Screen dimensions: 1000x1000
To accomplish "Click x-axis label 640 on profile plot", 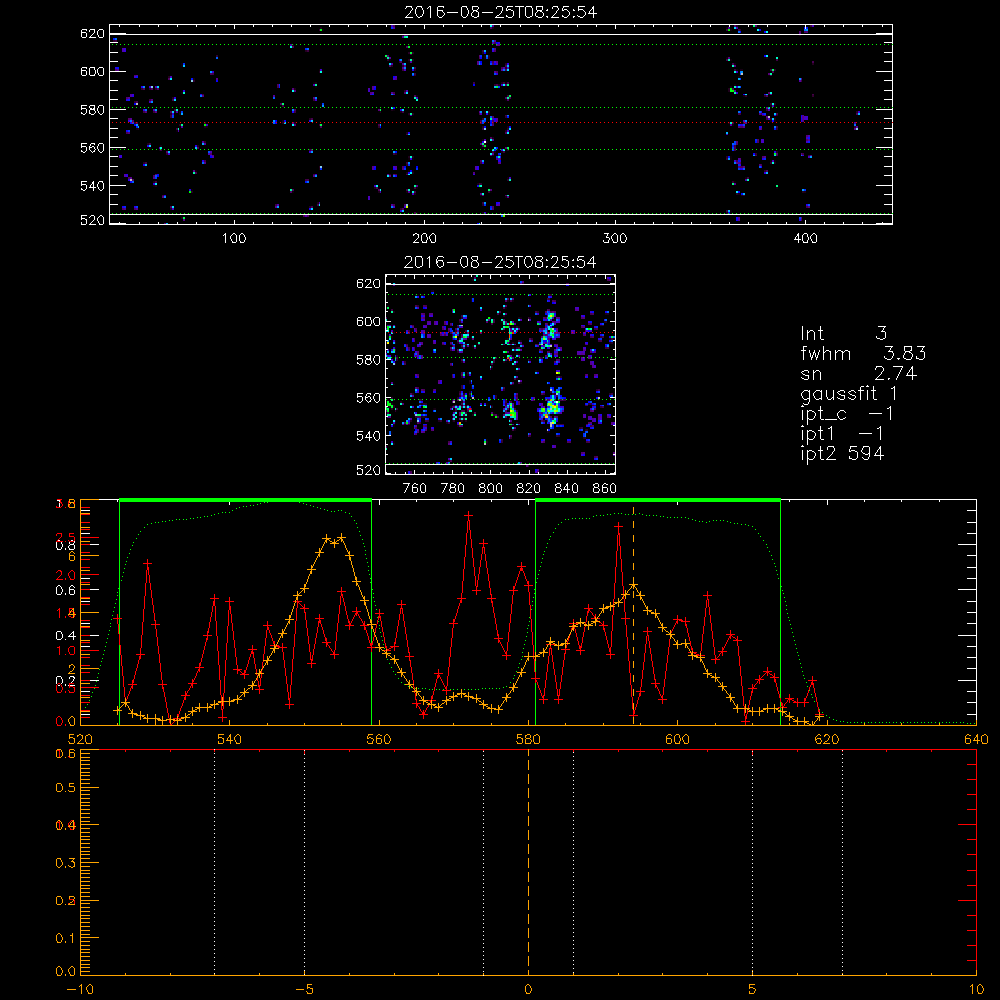I will 976,740.
